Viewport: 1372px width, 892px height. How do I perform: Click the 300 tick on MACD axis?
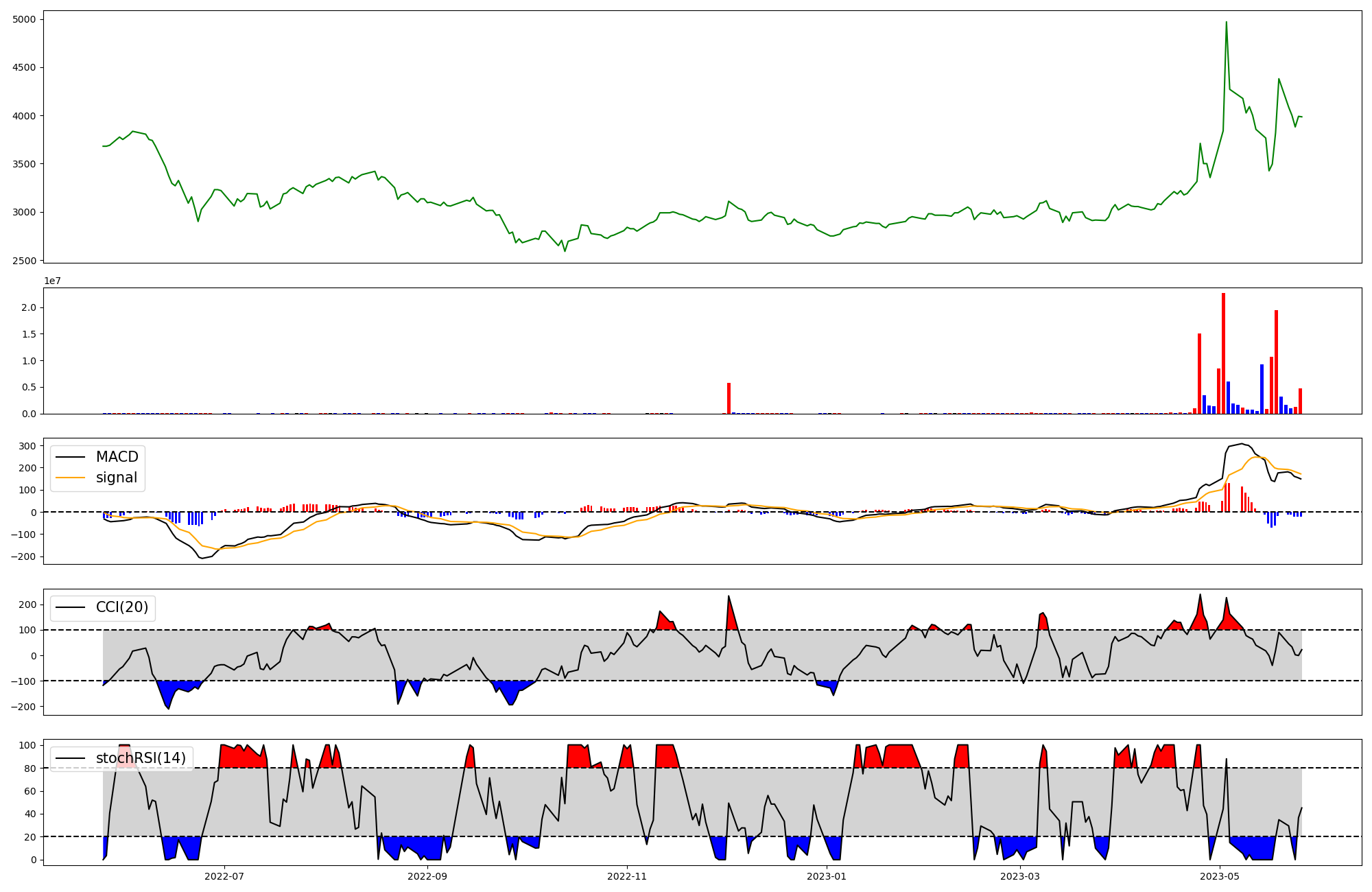coord(27,446)
